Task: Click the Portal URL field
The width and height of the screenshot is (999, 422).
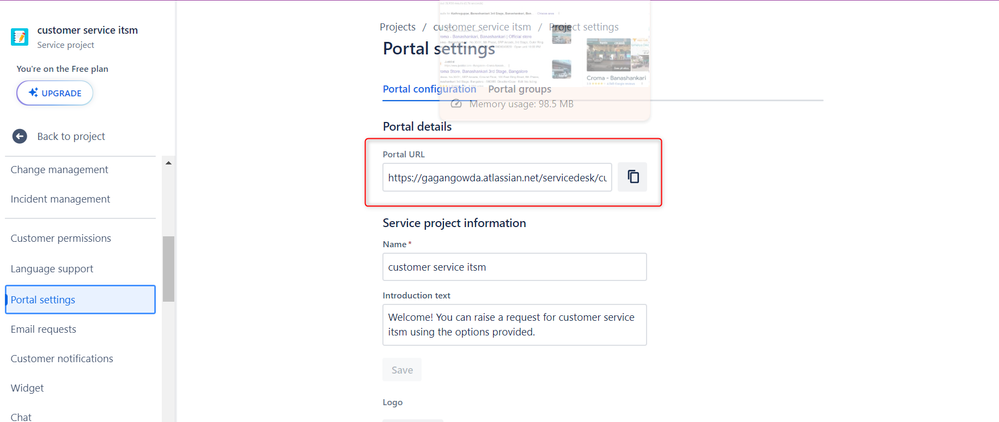Action: coord(498,177)
